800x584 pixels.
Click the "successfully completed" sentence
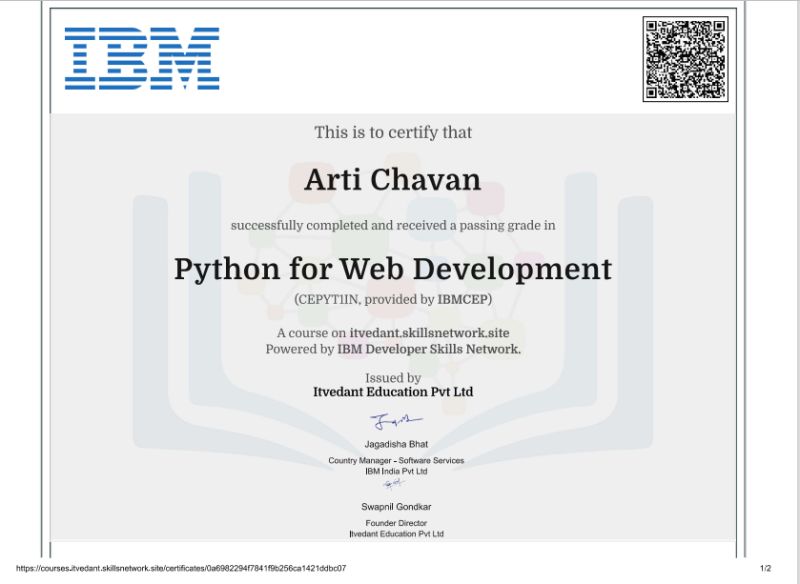(393, 226)
